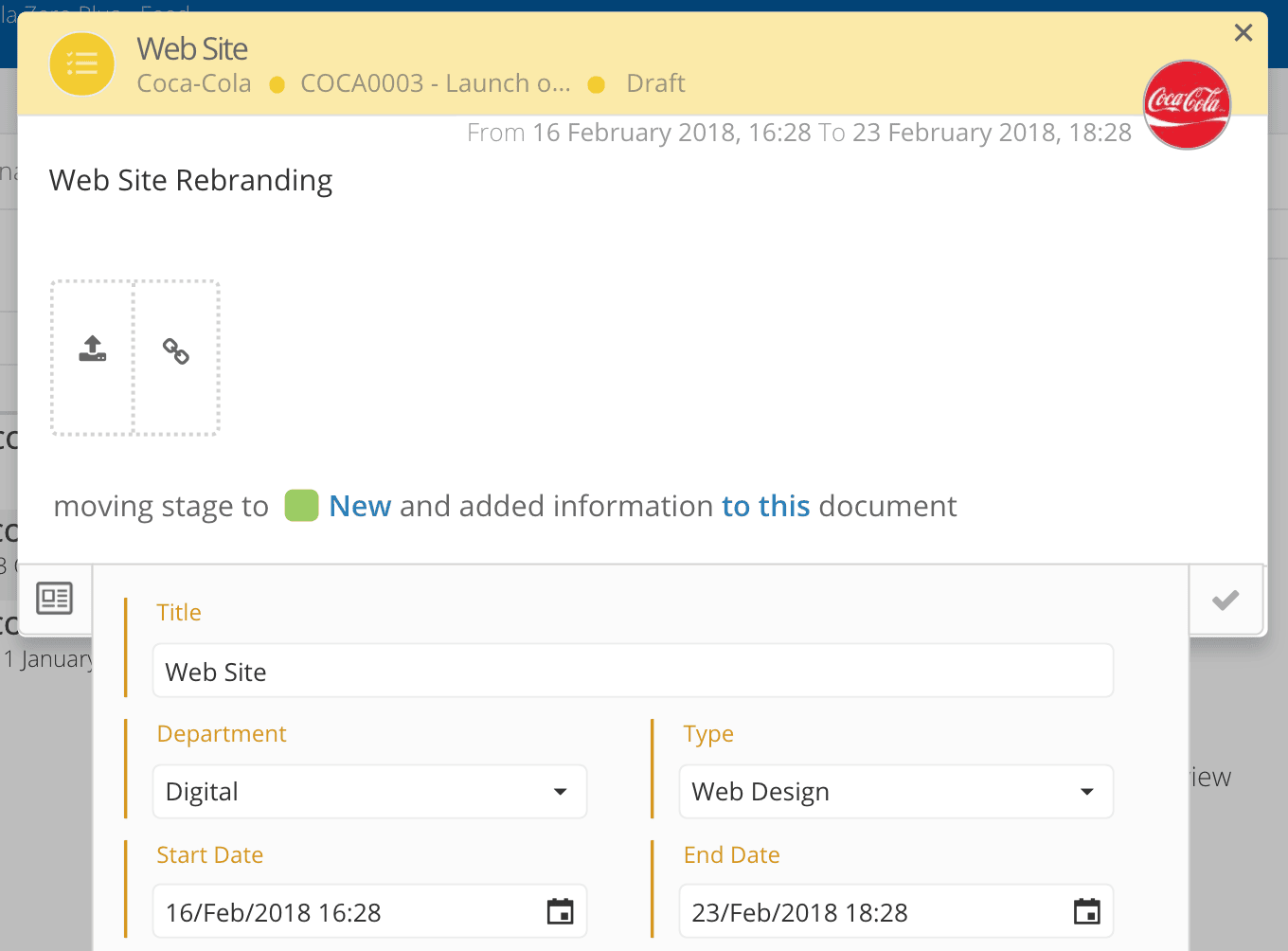Click the 'to this' document link
The height and width of the screenshot is (951, 1288).
click(765, 507)
